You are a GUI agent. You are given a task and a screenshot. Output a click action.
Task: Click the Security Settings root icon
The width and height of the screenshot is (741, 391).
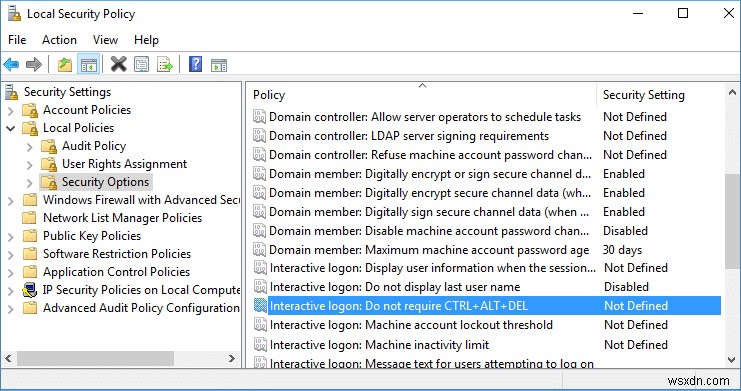(x=12, y=92)
